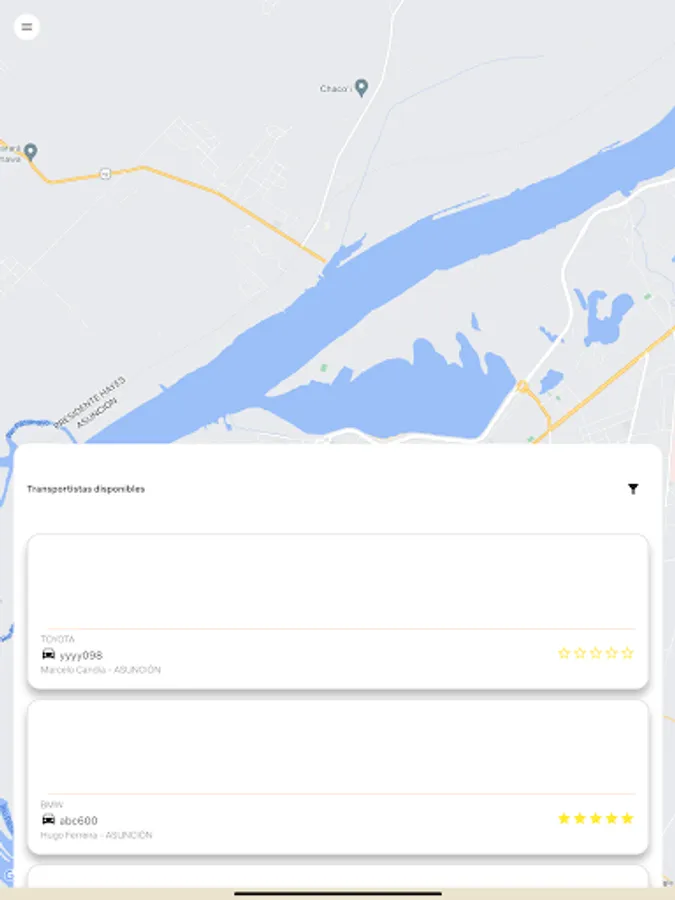Open the hamburger menu button
The height and width of the screenshot is (900, 675).
pyautogui.click(x=27, y=27)
